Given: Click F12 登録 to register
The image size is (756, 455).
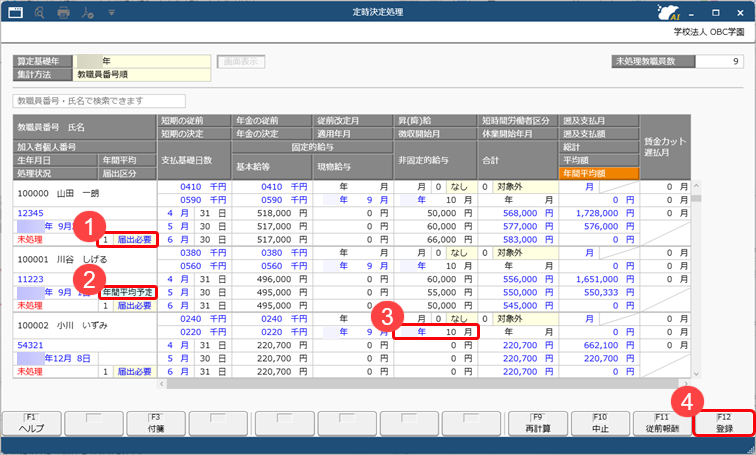Looking at the screenshot, I should point(724,422).
